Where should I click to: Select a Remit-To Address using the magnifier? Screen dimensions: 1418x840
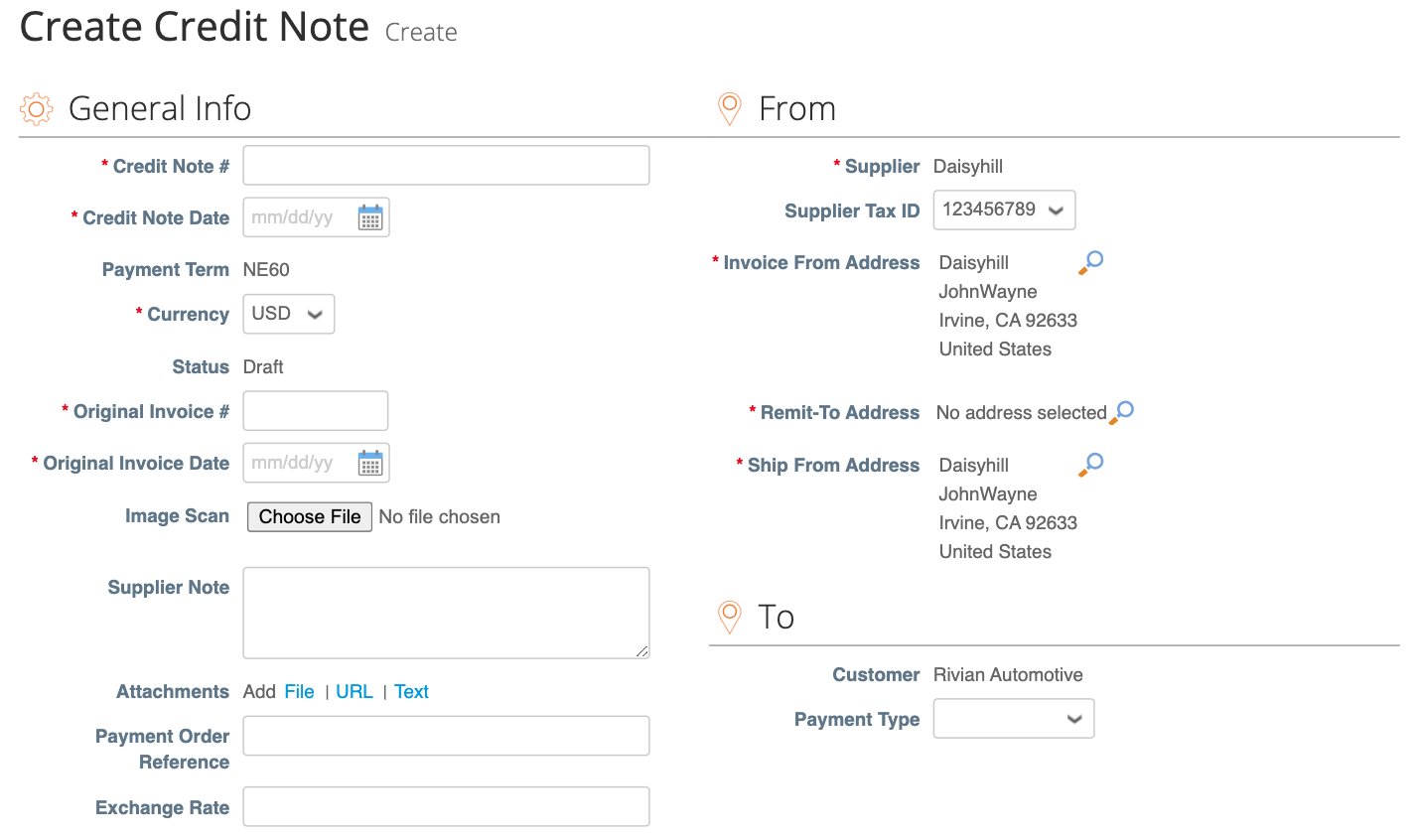pyautogui.click(x=1121, y=411)
